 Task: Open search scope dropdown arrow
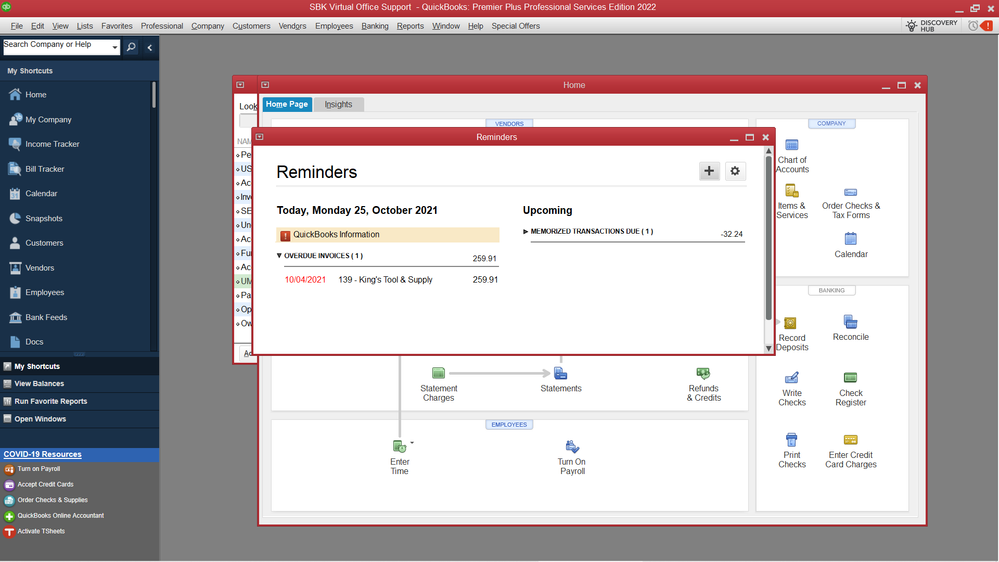coord(115,47)
